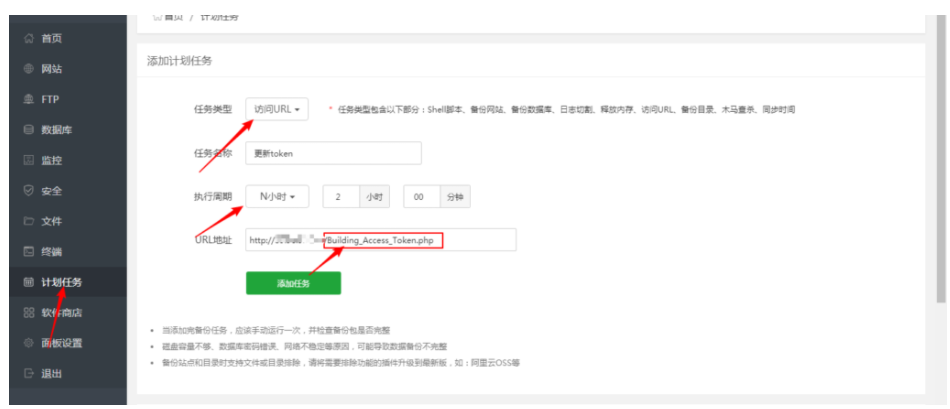
Task: Click the 安全 shield icon
Action: pyautogui.click(x=28, y=191)
